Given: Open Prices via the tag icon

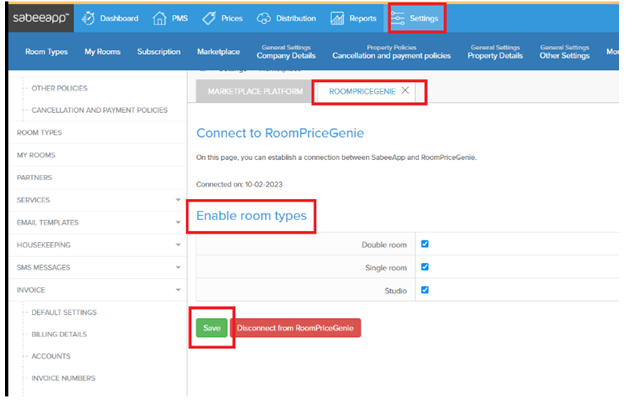Looking at the screenshot, I should click(x=208, y=18).
